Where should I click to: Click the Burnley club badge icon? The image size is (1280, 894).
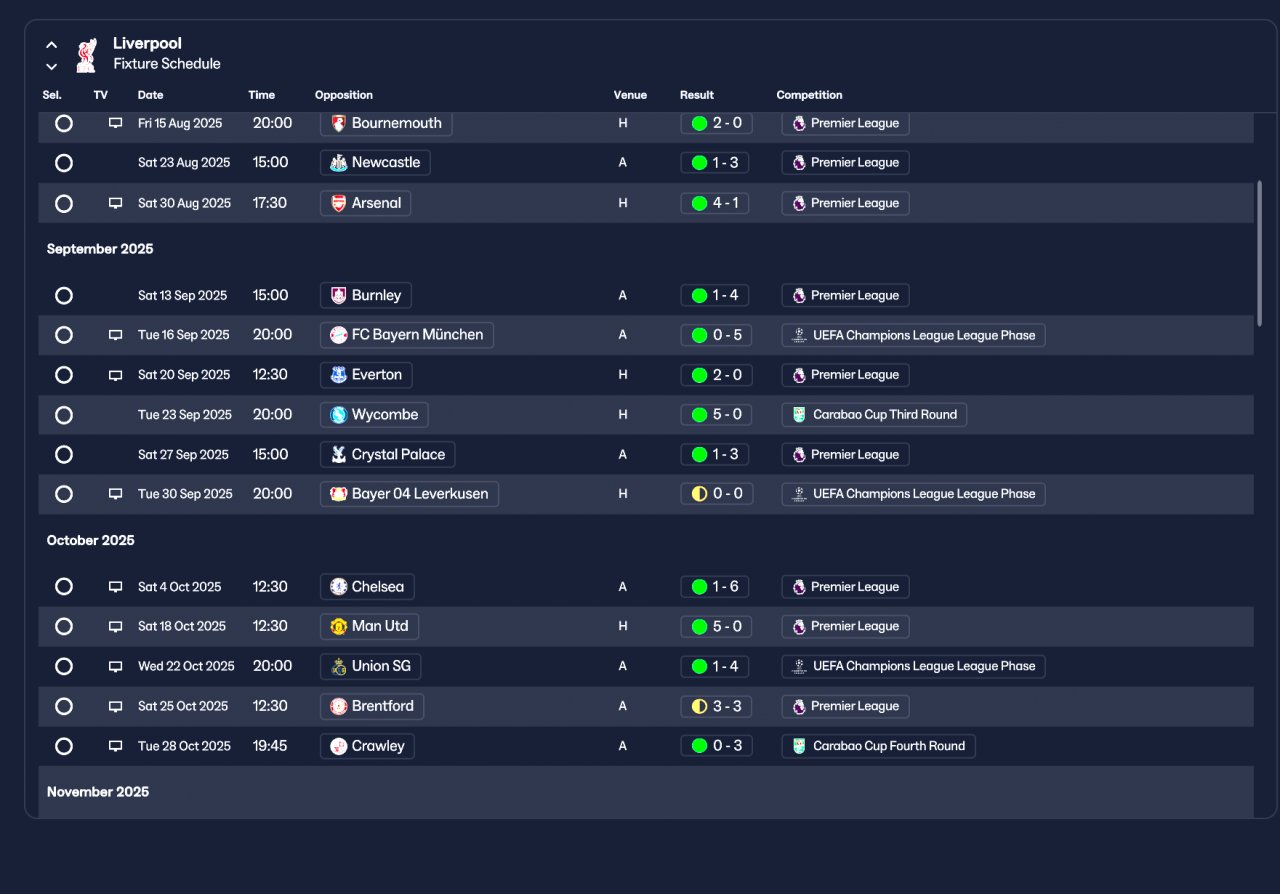[339, 295]
